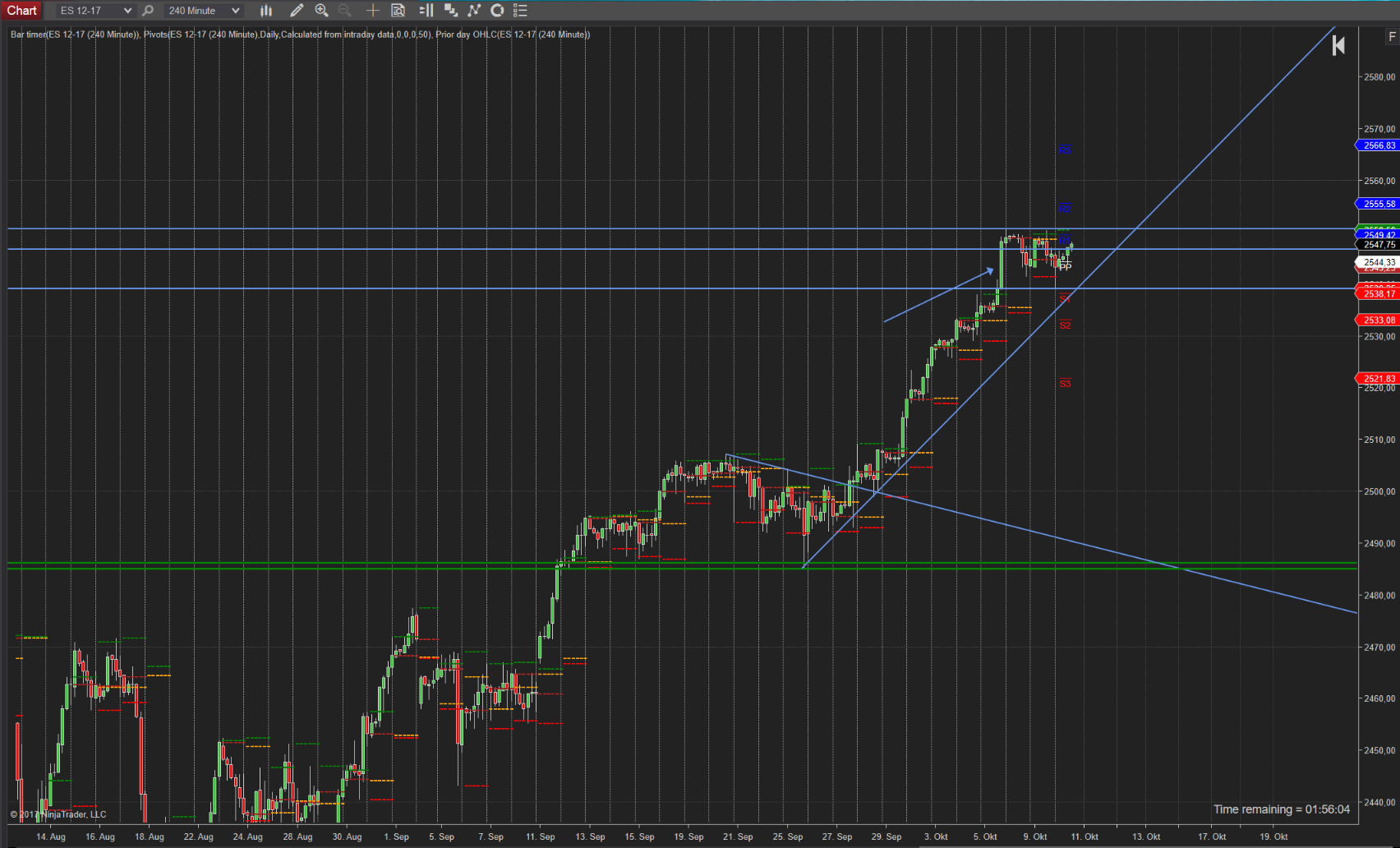Screen dimensions: 1400x848
Task: Click the 2547,75 current price marker
Action: tap(1378, 245)
